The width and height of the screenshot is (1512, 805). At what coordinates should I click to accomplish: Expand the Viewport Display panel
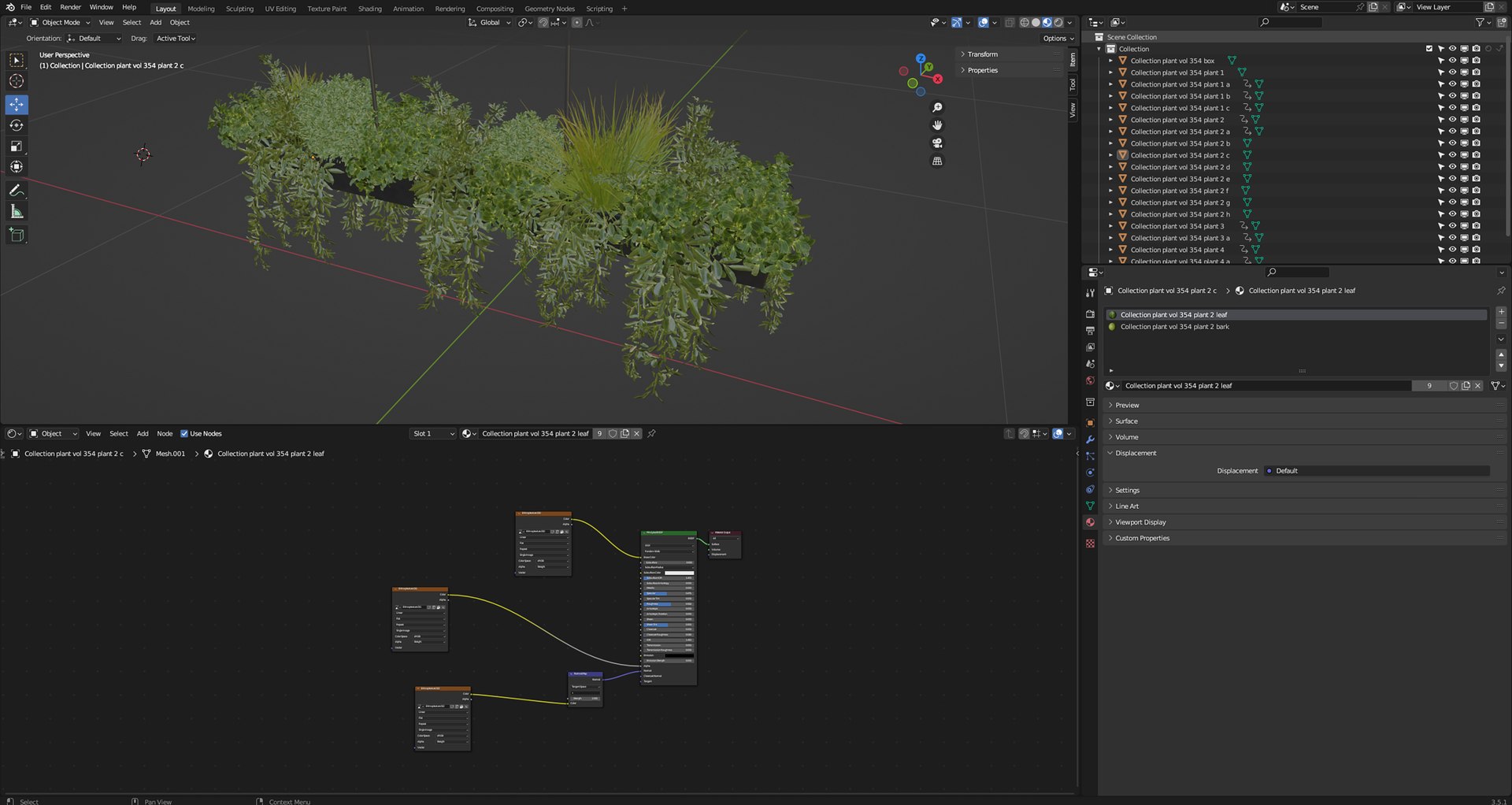pyautogui.click(x=1303, y=522)
